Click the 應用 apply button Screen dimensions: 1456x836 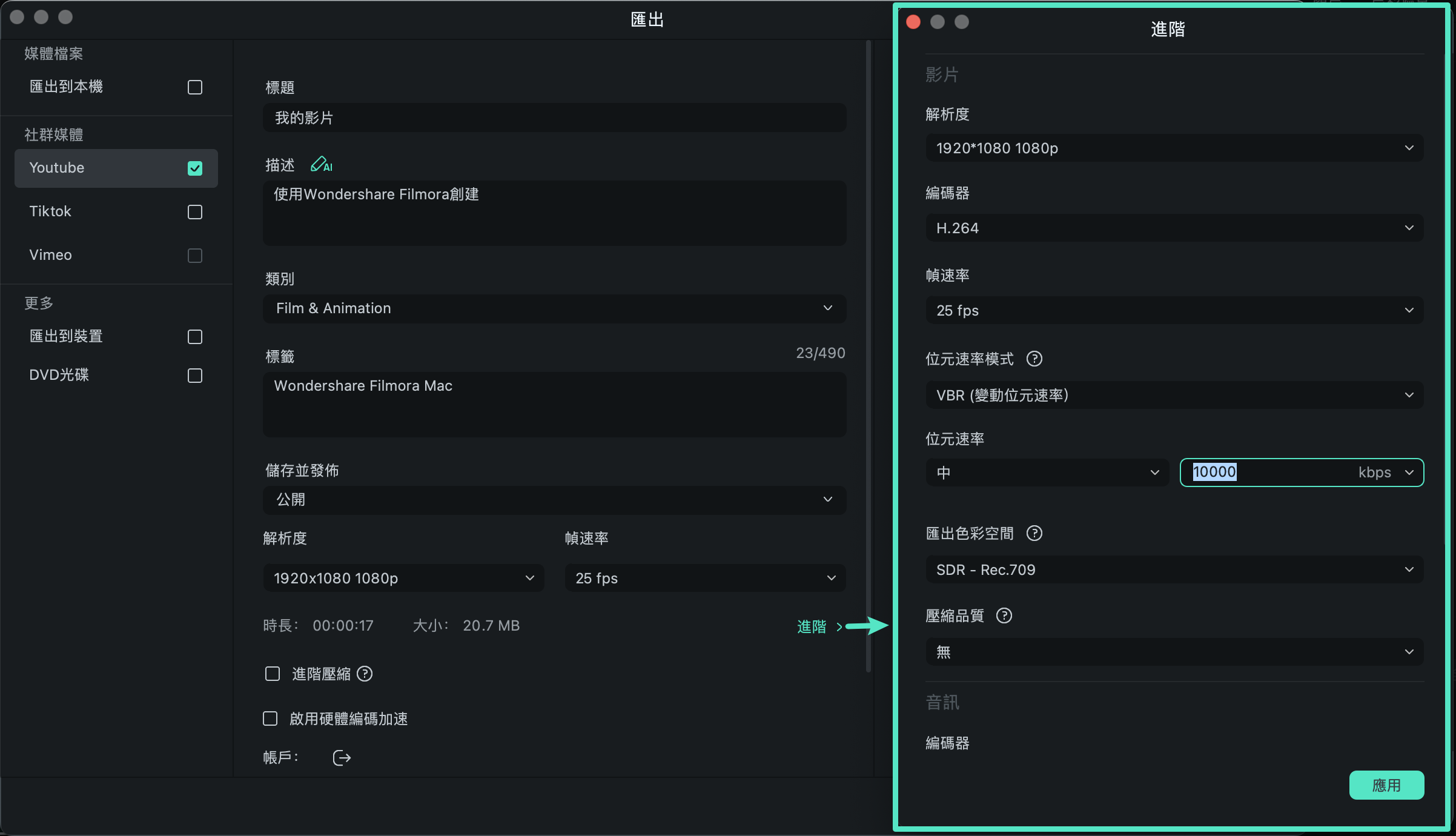coord(1386,785)
